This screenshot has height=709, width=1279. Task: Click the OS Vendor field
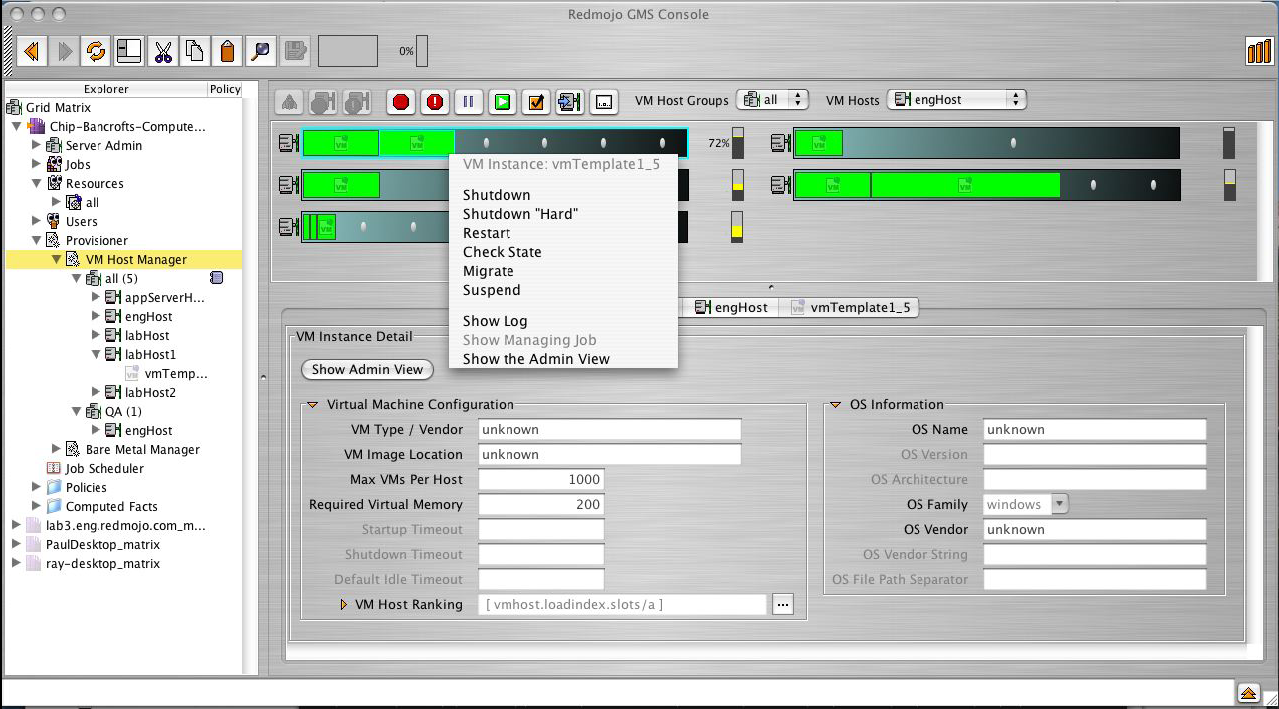[x=1094, y=529]
